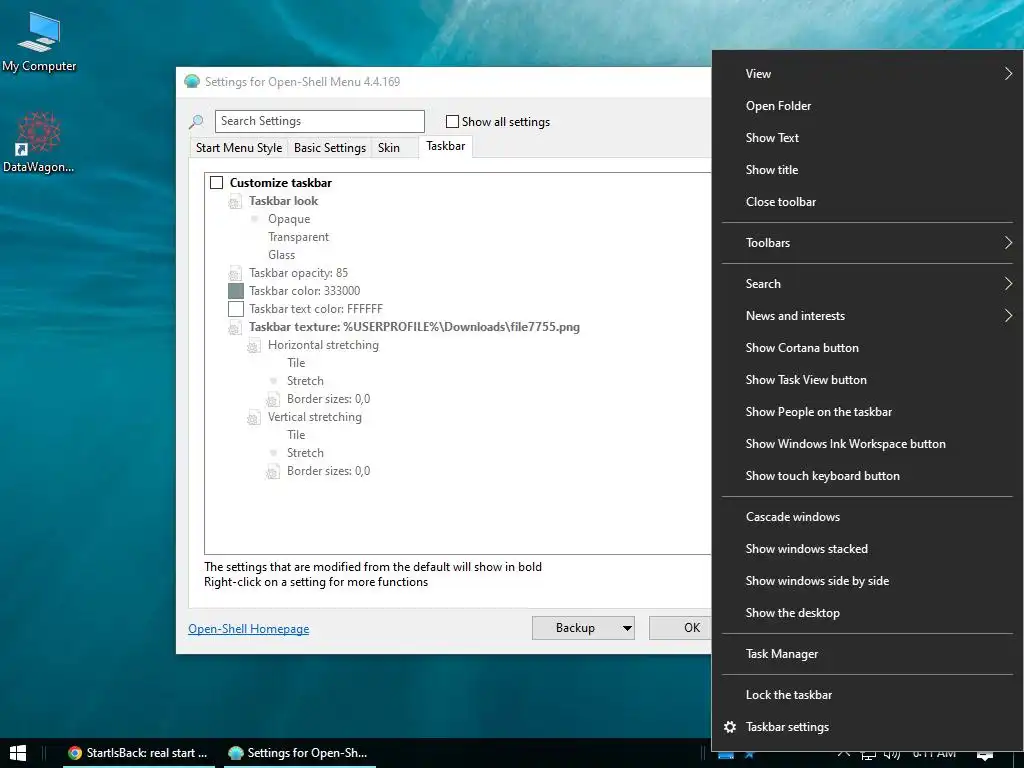Click the gear icon beside Taskbar settings

730,727
